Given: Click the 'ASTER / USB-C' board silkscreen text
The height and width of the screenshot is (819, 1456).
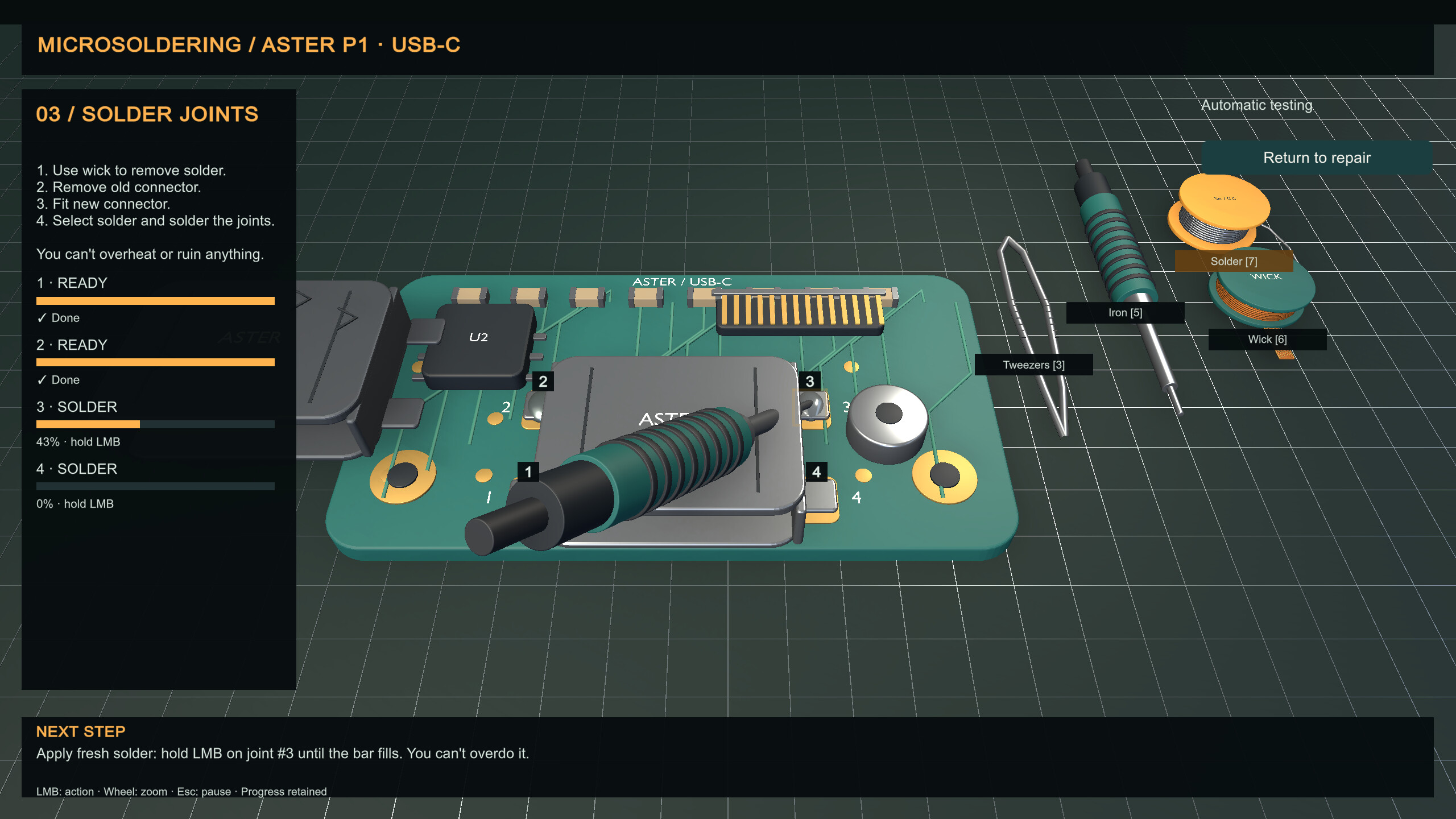Looking at the screenshot, I should click(682, 282).
